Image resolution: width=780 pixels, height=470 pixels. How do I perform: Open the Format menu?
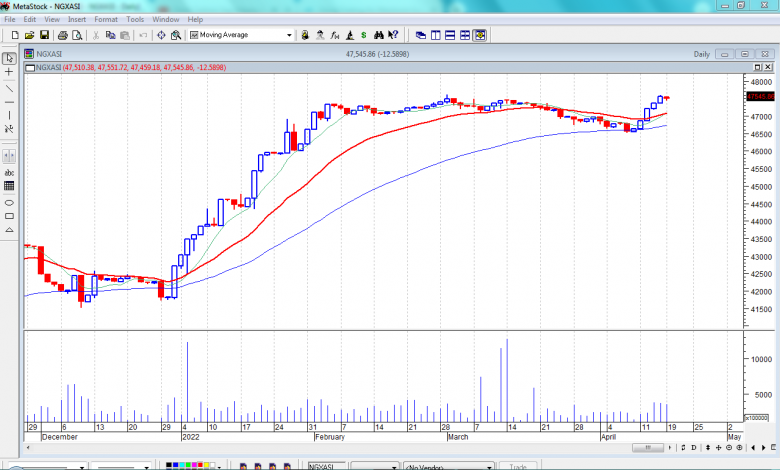tap(105, 19)
